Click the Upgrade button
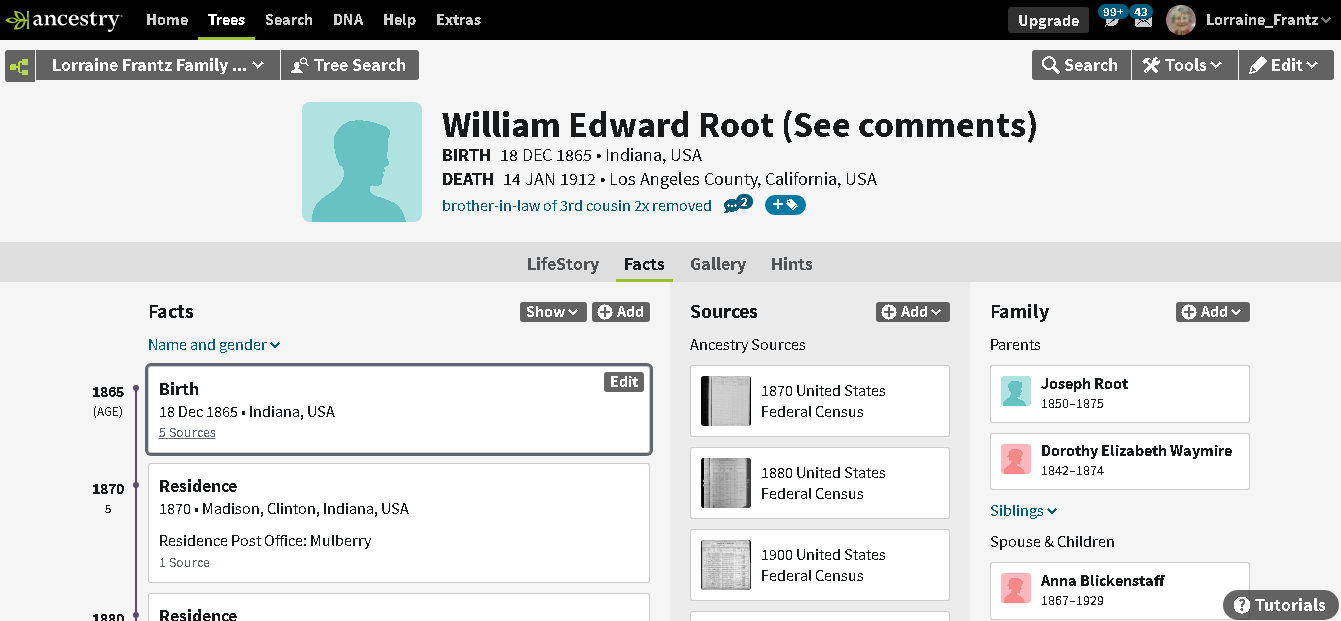The width and height of the screenshot is (1341, 621). (x=1048, y=20)
